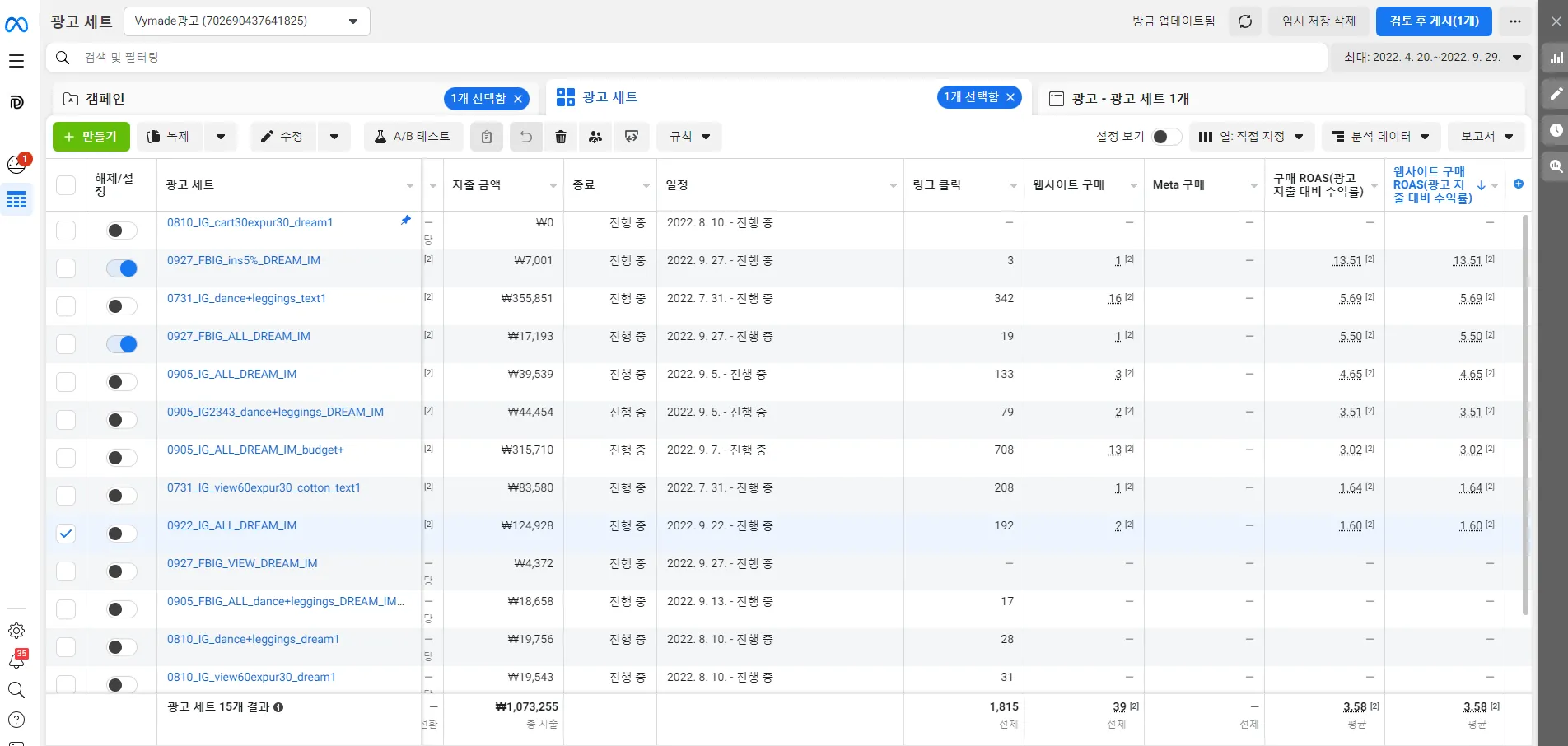Open the 0731_IG_dance+leggings_text1 ad set link

coord(247,298)
